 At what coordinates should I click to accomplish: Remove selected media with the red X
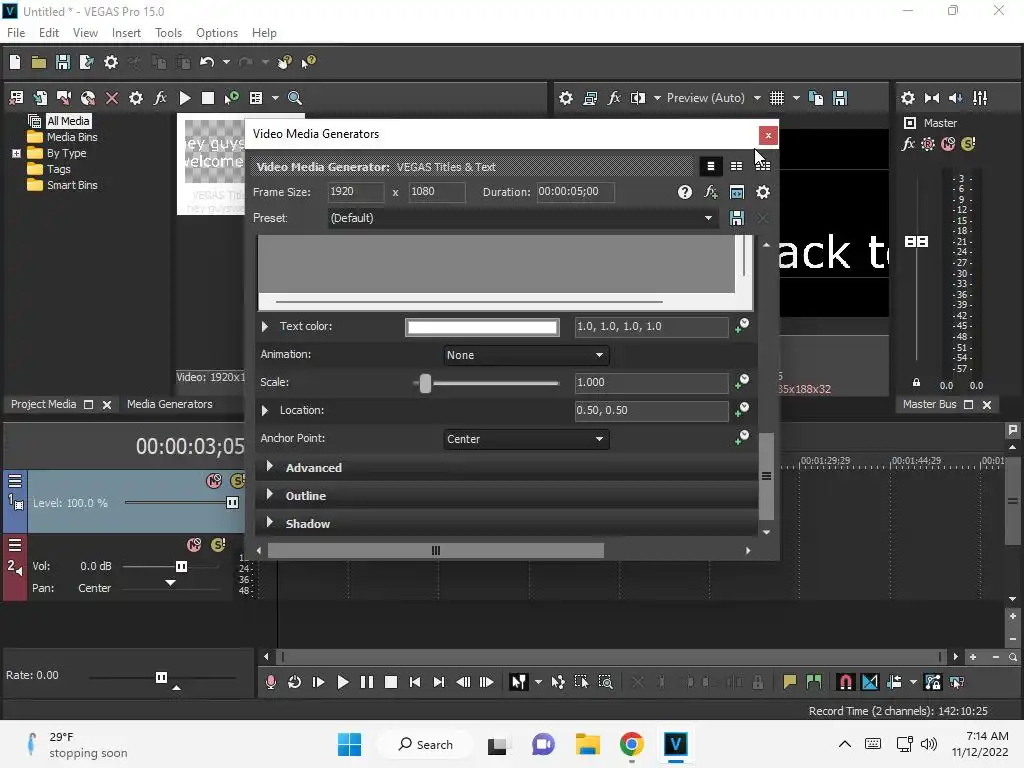[x=112, y=98]
